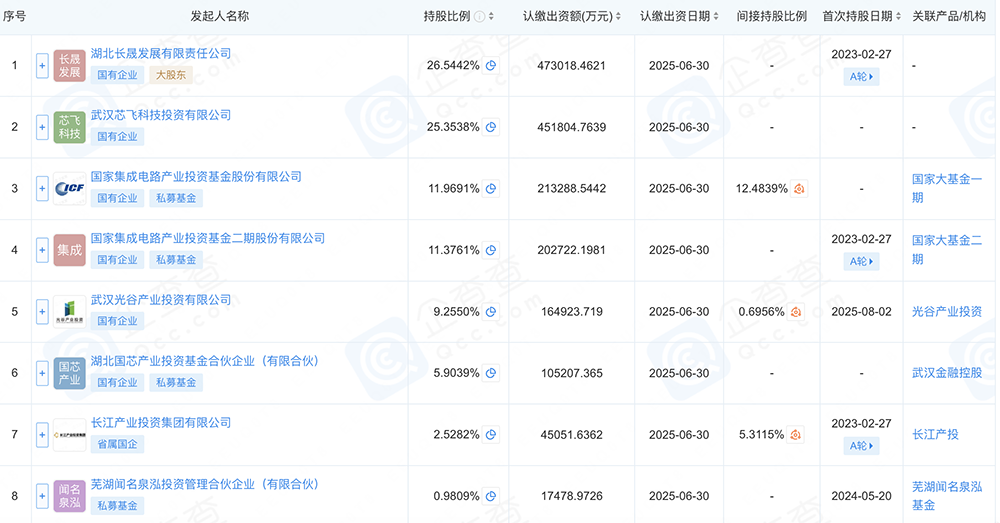Open 武汉光谷产业投资有限公司 company link

pyautogui.click(x=161, y=300)
